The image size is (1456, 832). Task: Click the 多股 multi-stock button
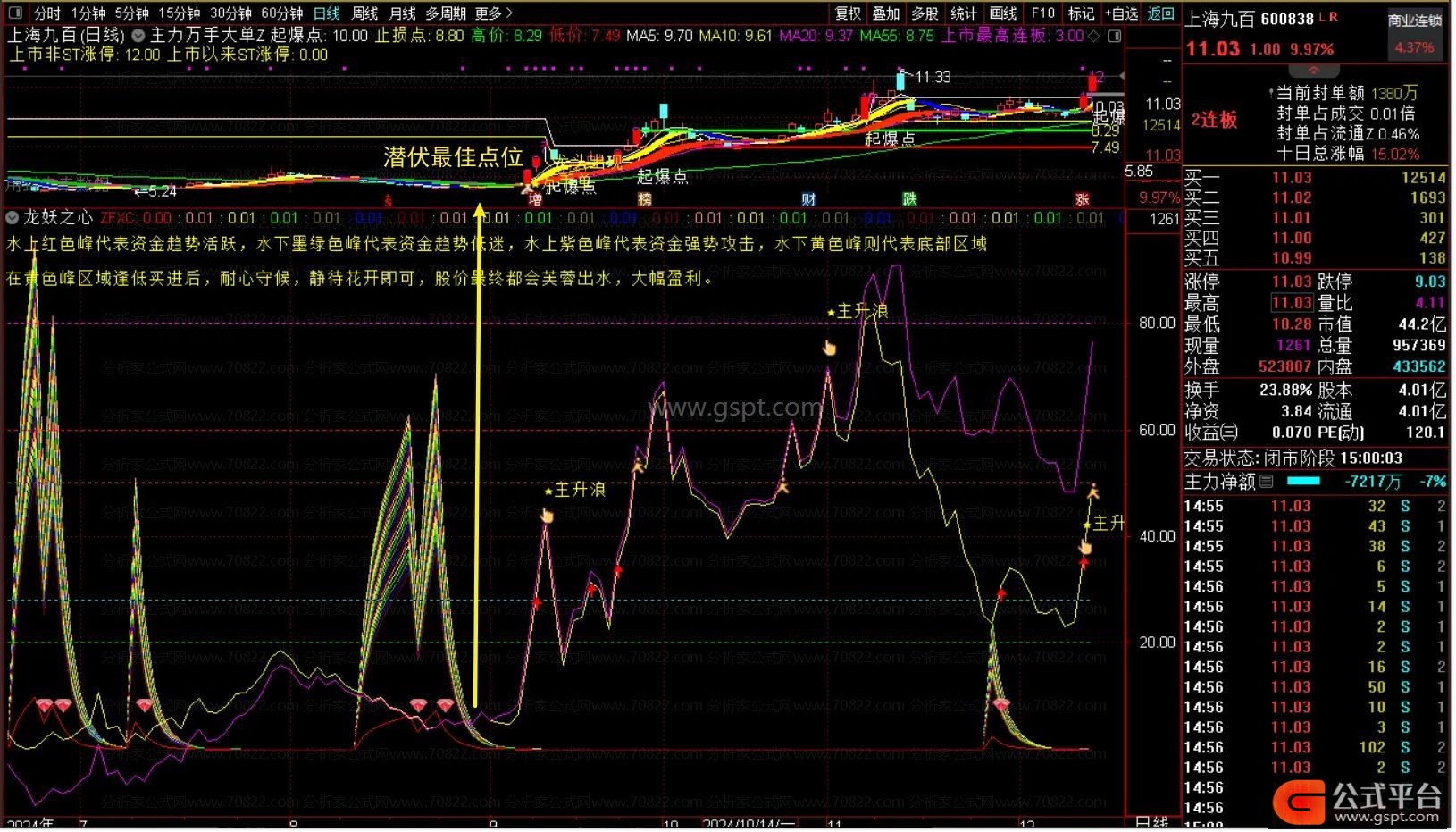[x=925, y=13]
